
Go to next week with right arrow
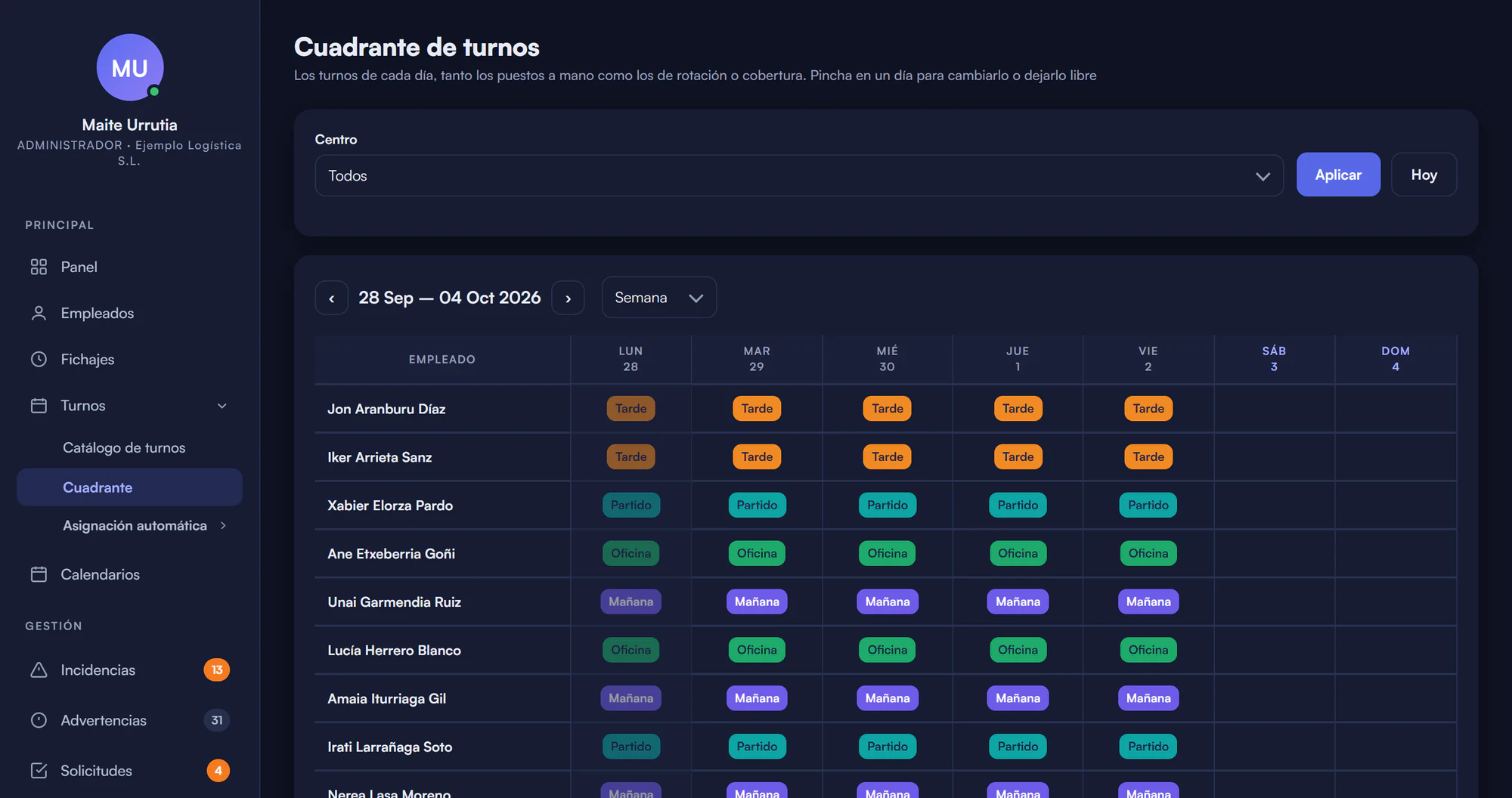point(568,298)
